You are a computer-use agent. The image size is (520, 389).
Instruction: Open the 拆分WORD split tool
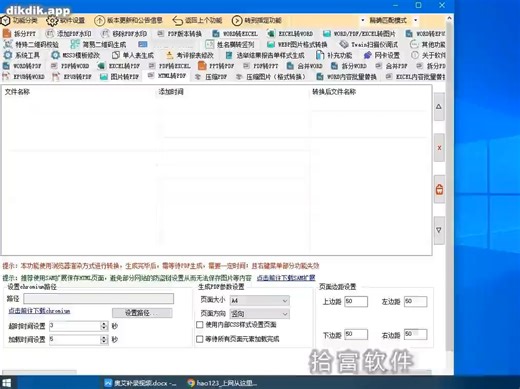[349, 66]
